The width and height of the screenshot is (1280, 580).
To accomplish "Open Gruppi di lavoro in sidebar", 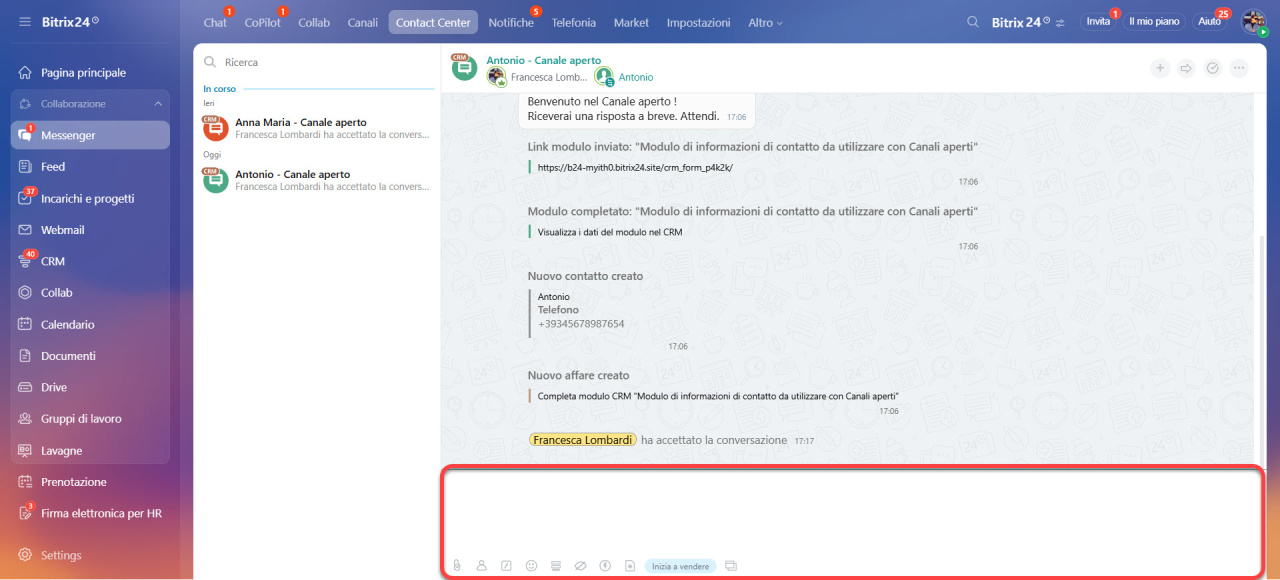I will (90, 419).
